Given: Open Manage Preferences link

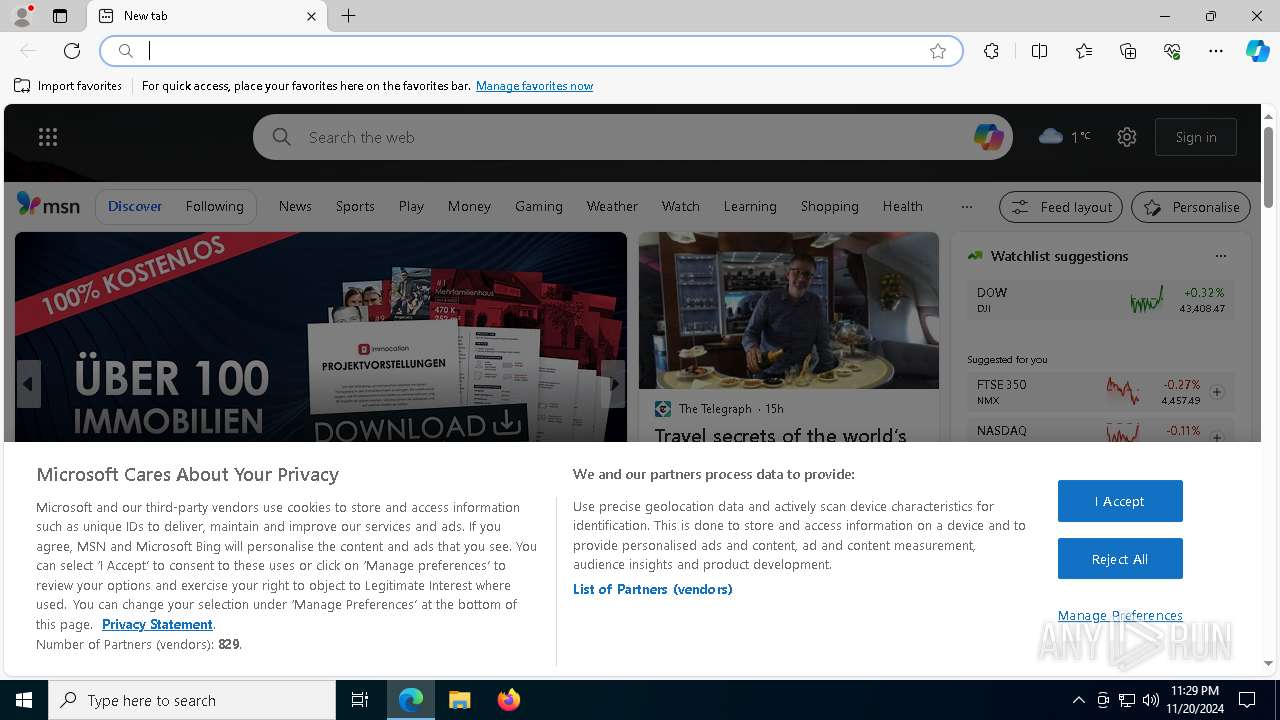Looking at the screenshot, I should pyautogui.click(x=1120, y=615).
